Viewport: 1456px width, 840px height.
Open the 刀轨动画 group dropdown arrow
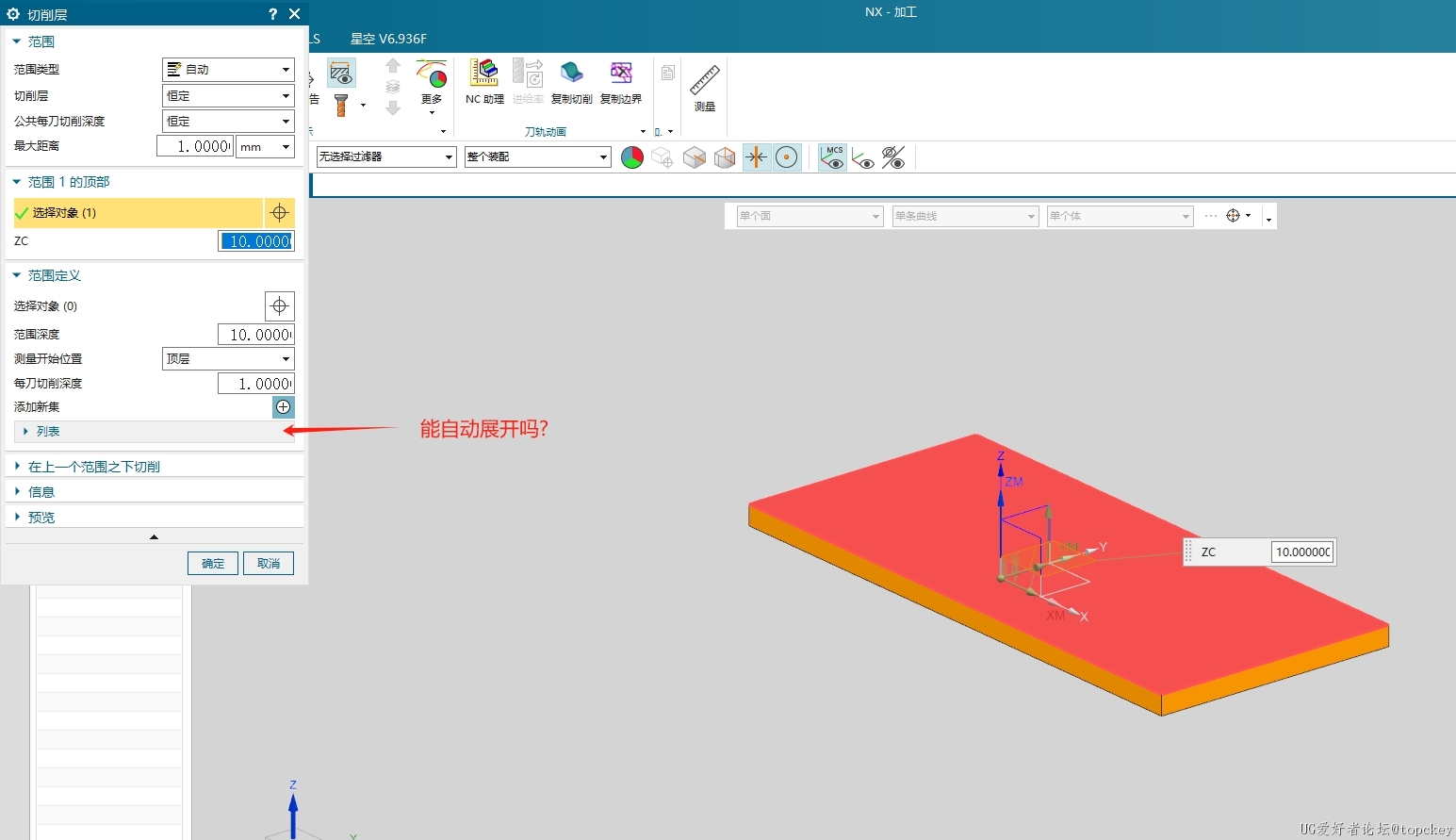tap(643, 132)
